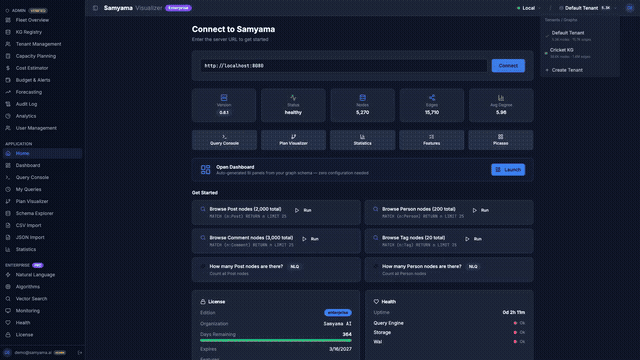Run Browse Person nodes query
The image size is (640, 360).
(481, 210)
